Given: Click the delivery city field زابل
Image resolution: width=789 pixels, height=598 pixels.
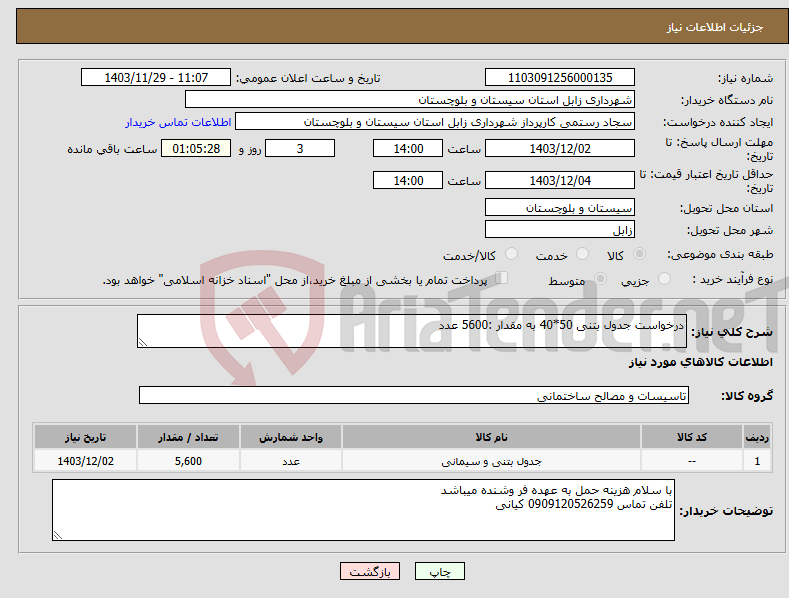Looking at the screenshot, I should coord(560,230).
